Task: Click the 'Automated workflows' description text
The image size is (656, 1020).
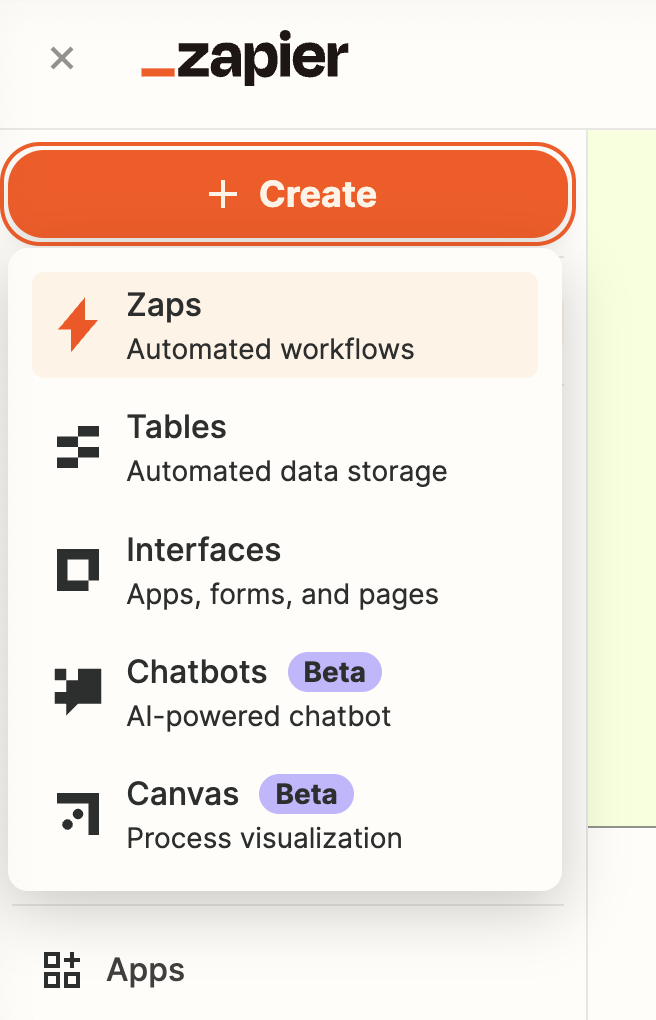Action: pyautogui.click(x=270, y=349)
